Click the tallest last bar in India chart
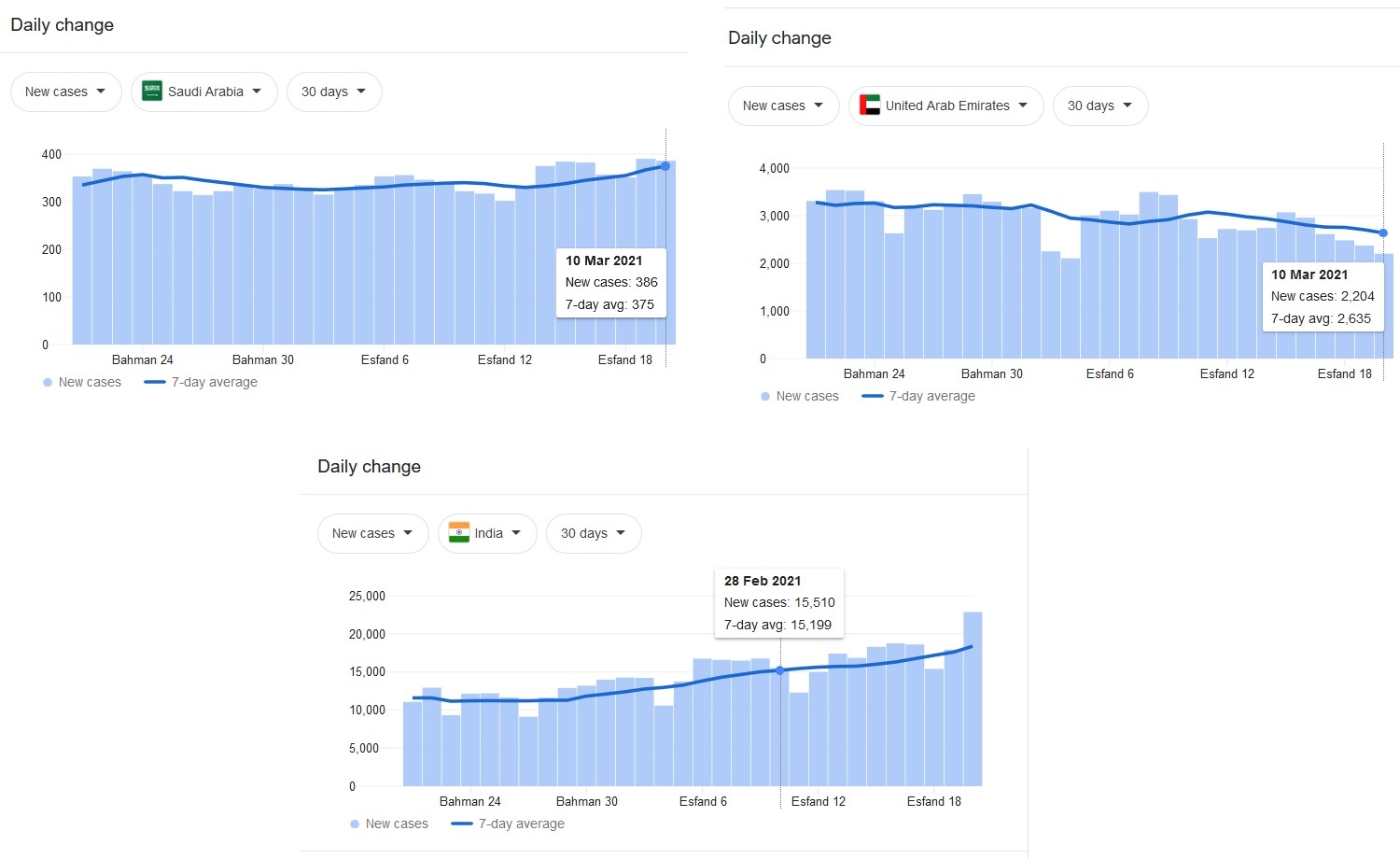1400x859 pixels. [973, 700]
